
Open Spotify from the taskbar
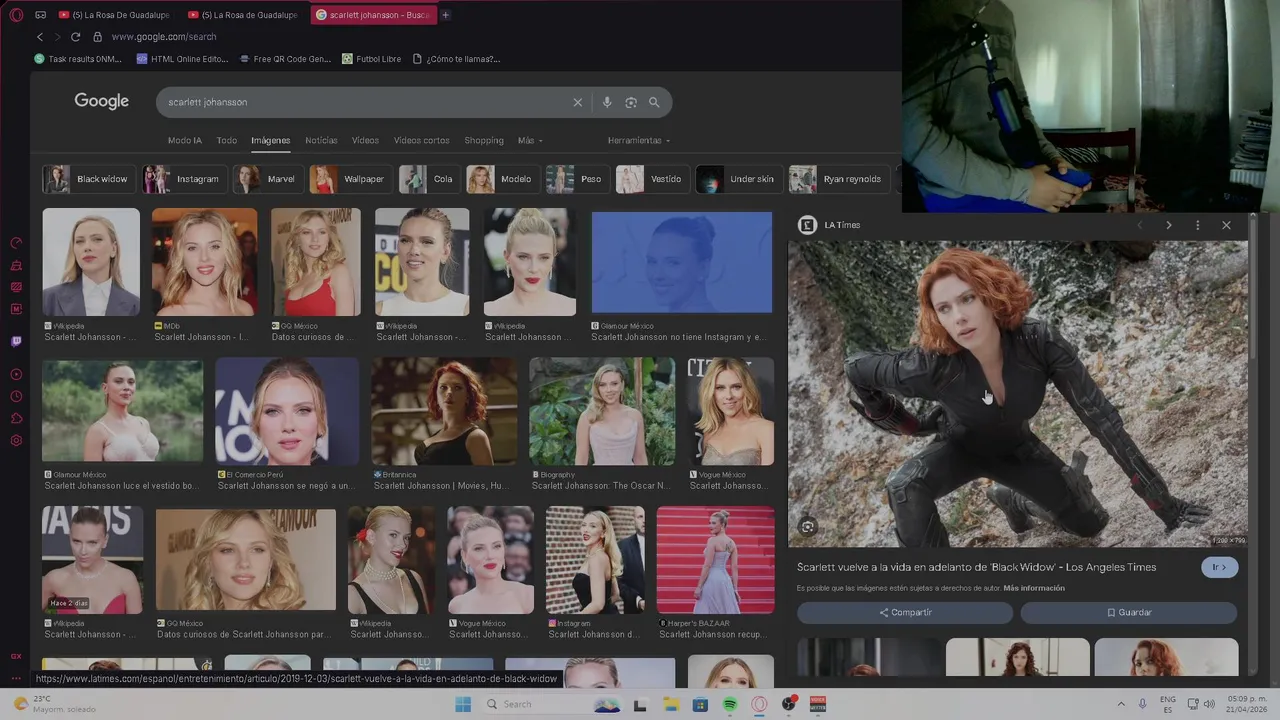[730, 704]
